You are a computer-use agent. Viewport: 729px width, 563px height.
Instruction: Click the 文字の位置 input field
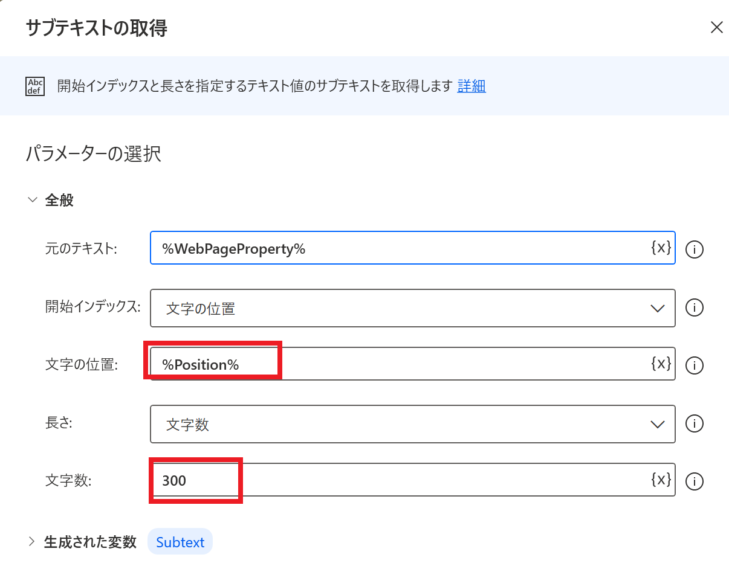pos(412,364)
